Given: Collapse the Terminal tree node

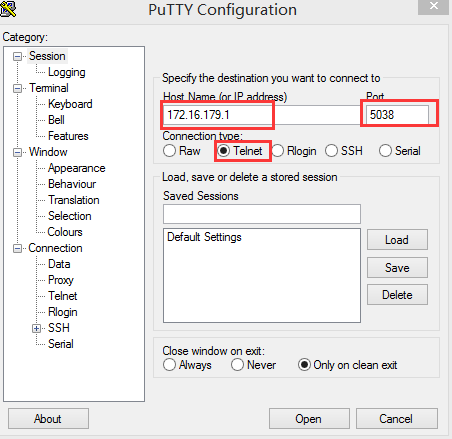Looking at the screenshot, I should [x=17, y=88].
